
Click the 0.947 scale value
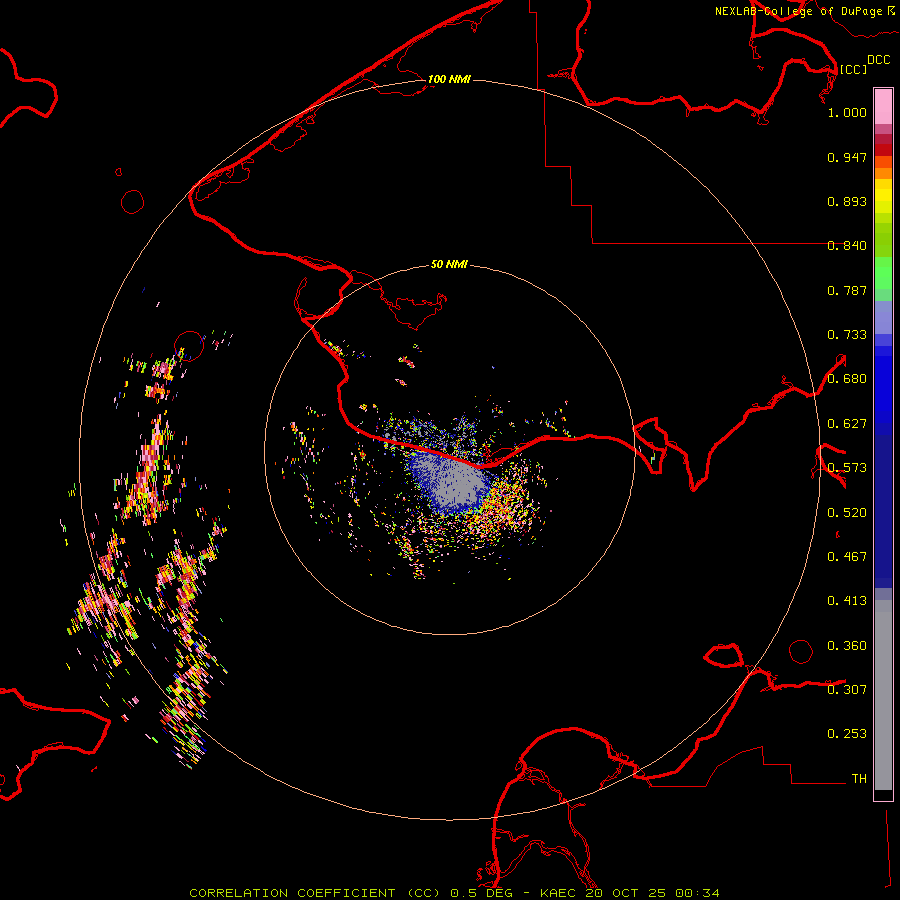(847, 157)
